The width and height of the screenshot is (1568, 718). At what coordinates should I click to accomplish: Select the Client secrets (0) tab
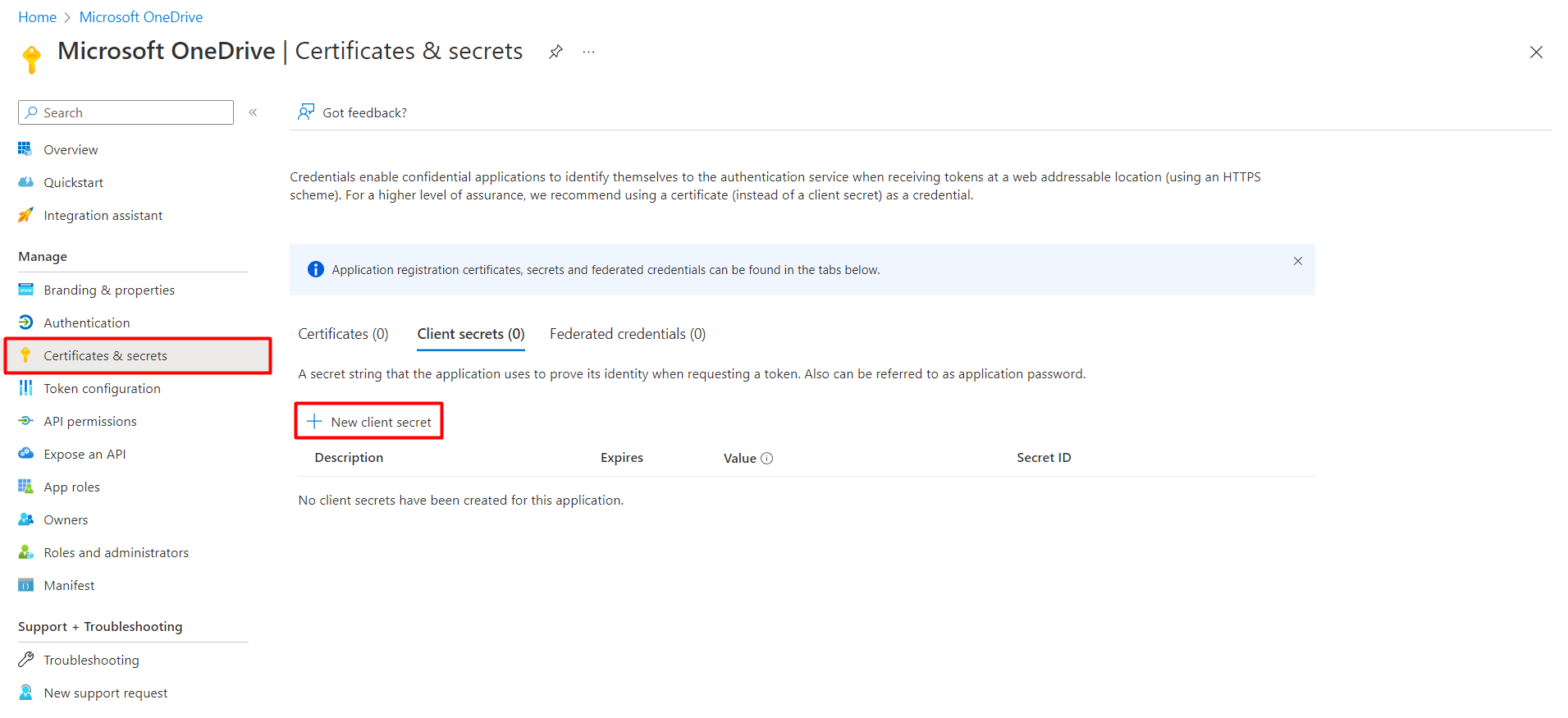[x=471, y=334]
